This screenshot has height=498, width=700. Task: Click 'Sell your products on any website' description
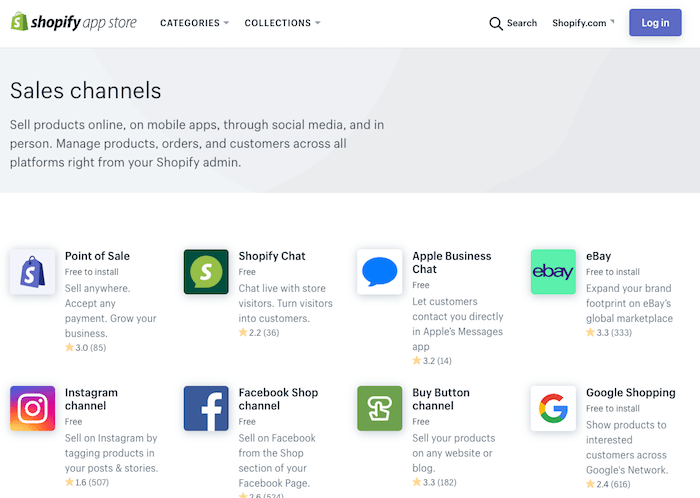coord(454,453)
